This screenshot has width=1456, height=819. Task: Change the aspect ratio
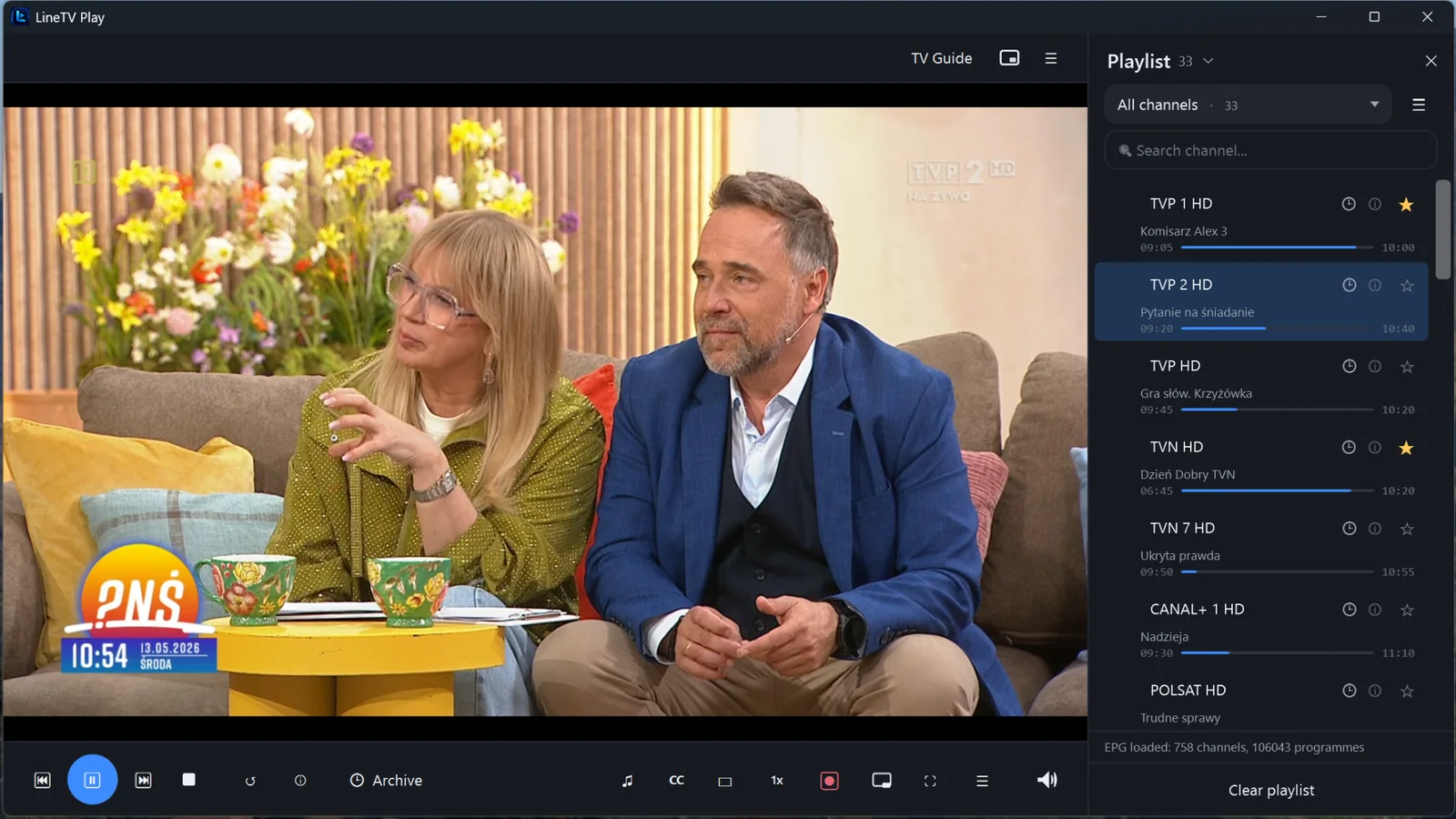[725, 781]
